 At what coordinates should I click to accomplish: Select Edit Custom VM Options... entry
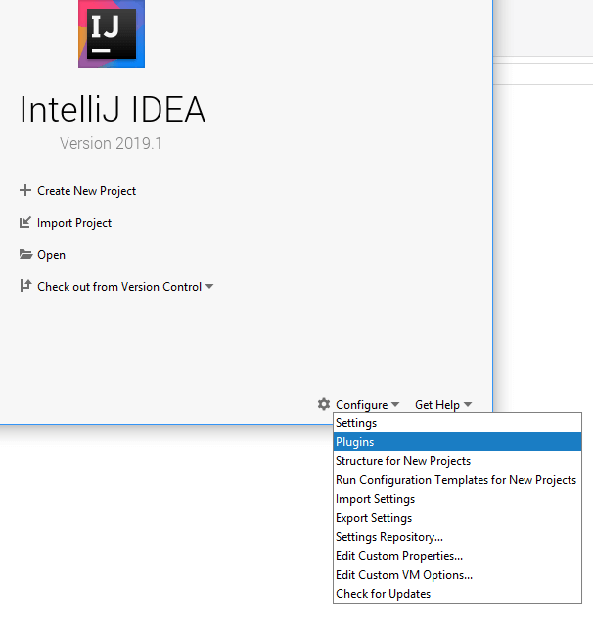pyautogui.click(x=457, y=575)
